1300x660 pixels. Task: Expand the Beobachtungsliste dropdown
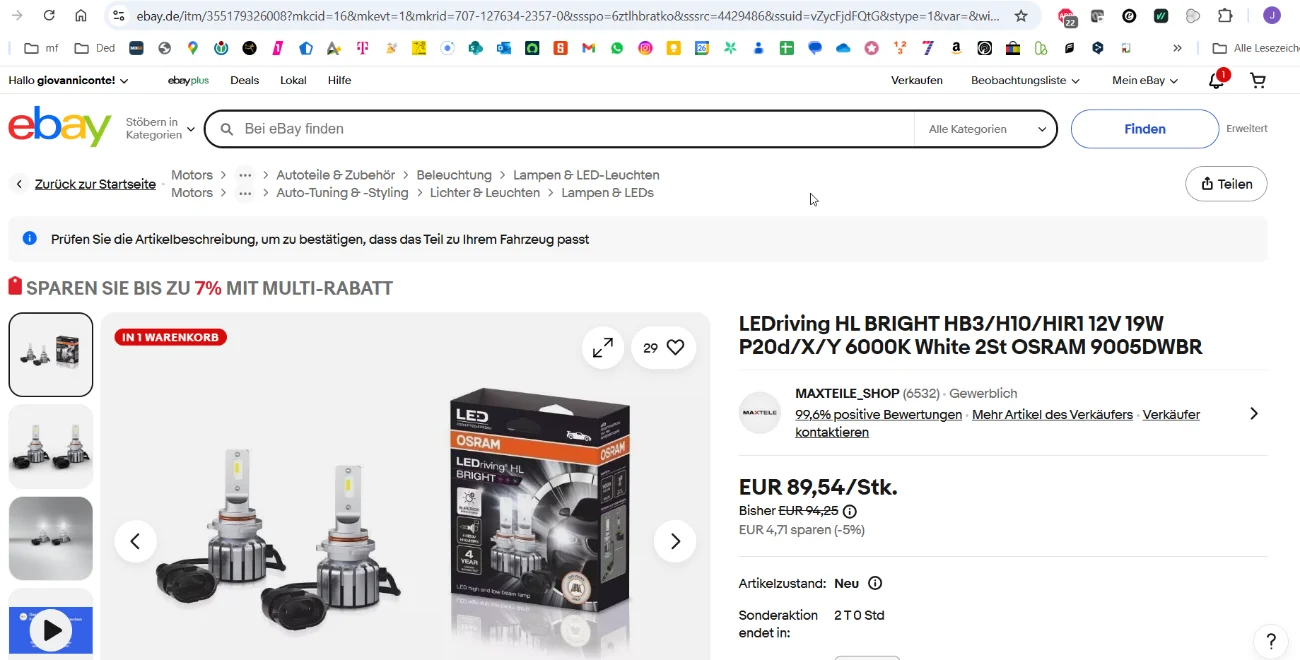pyautogui.click(x=1025, y=80)
